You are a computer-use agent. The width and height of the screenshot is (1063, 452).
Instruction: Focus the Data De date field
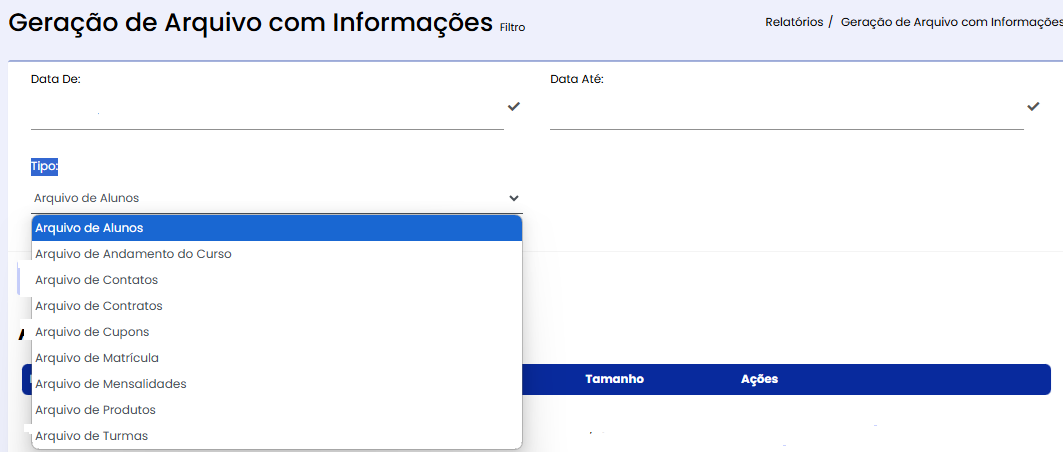[x=267, y=110]
